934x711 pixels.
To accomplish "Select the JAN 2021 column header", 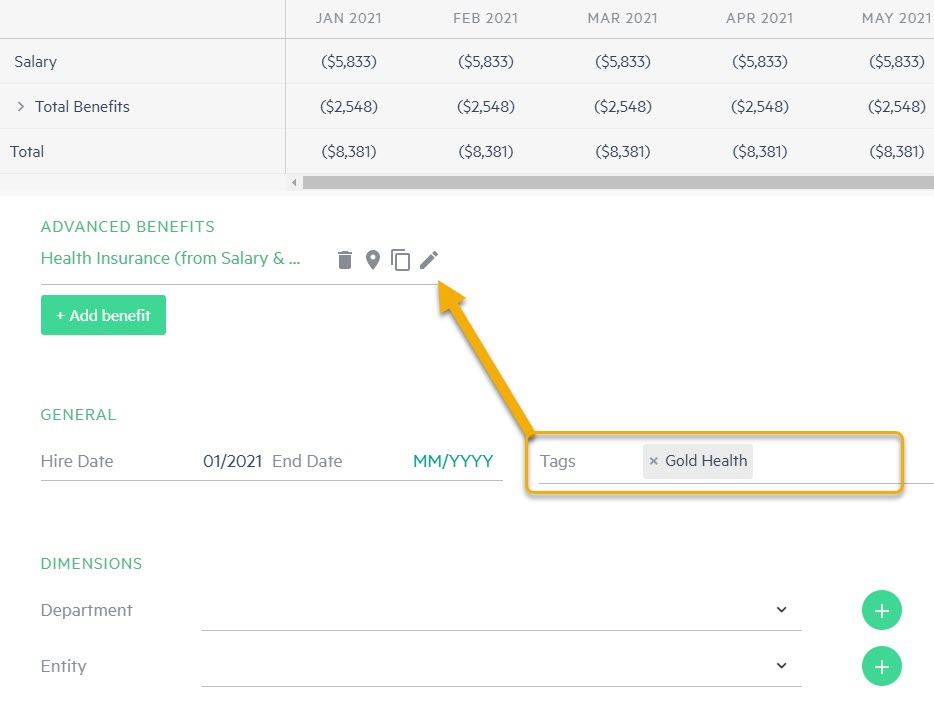I will click(x=348, y=18).
